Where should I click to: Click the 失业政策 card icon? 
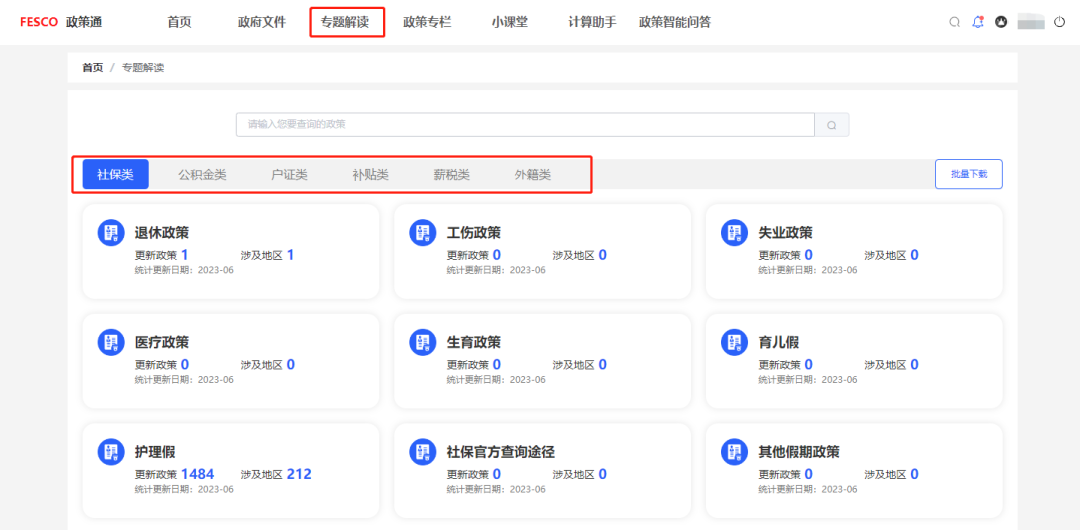[734, 233]
